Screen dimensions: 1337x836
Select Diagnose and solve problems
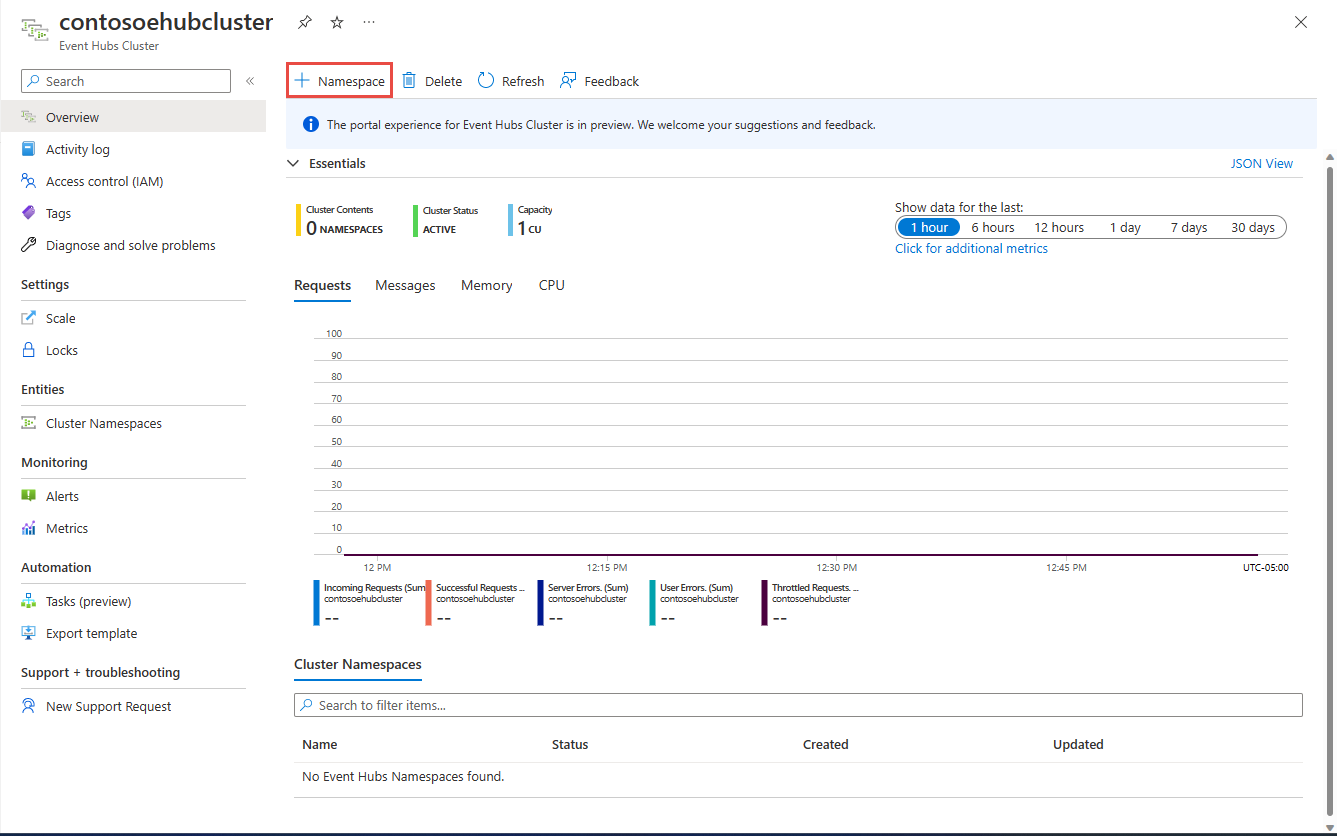(x=130, y=244)
